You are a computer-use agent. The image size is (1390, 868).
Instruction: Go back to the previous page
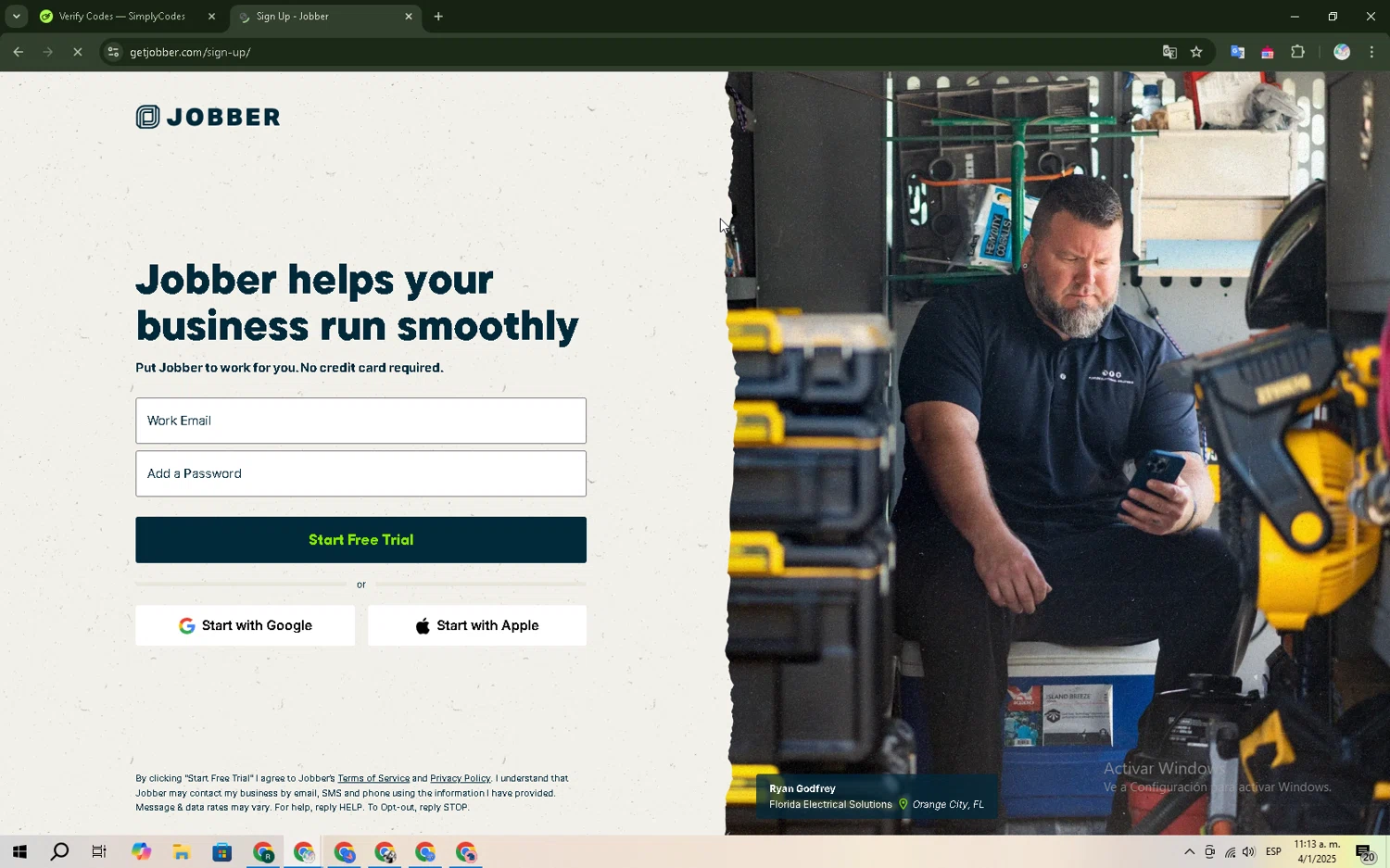tap(19, 53)
